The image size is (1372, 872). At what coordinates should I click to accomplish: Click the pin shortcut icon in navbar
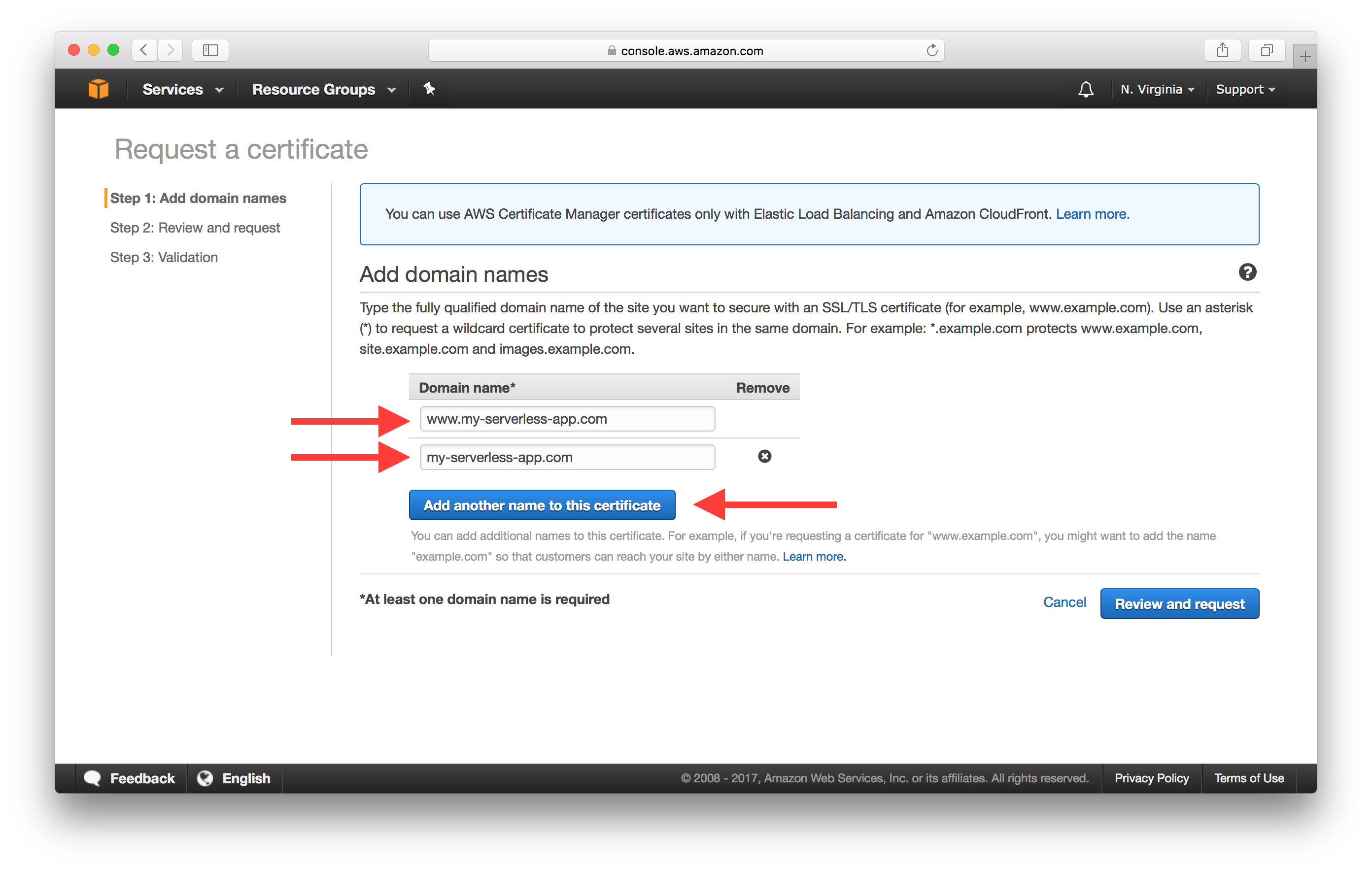pyautogui.click(x=429, y=89)
